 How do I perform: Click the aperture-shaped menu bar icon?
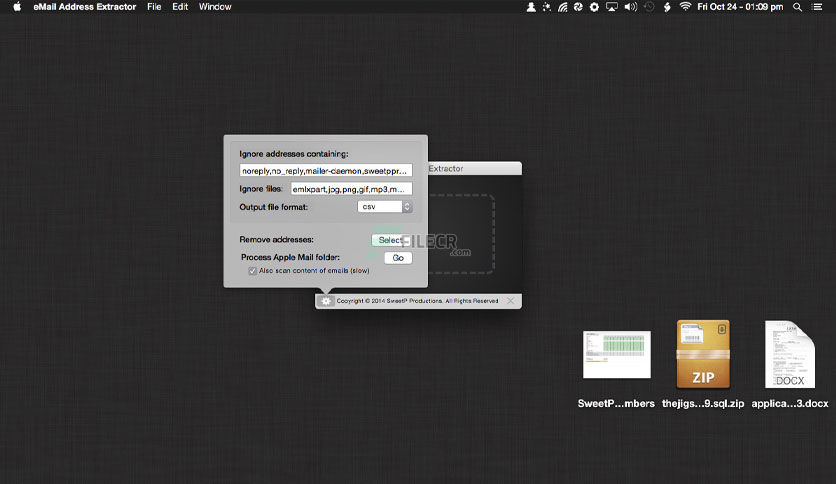point(578,7)
